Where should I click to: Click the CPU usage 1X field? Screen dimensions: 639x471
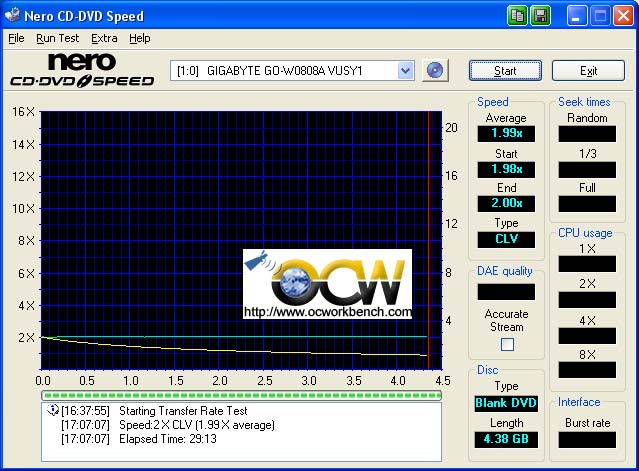click(587, 264)
